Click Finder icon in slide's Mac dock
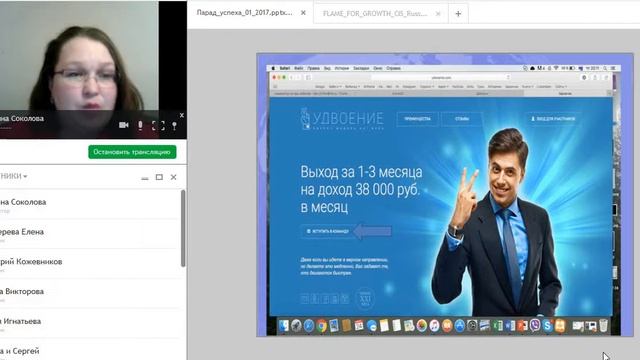The height and width of the screenshot is (360, 640). 284,325
